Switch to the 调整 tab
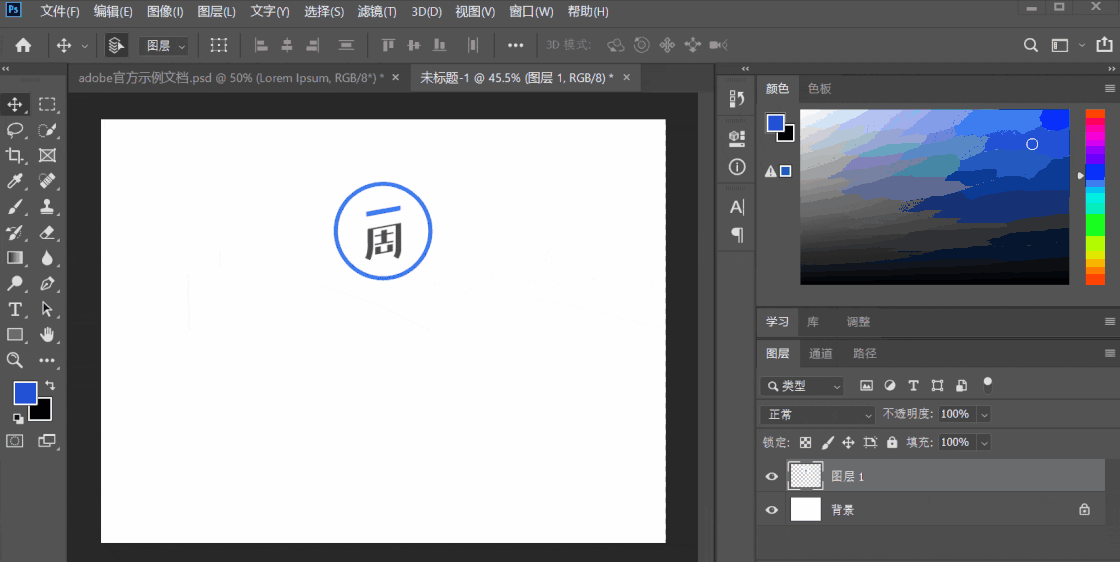This screenshot has height=562, width=1120. click(x=858, y=322)
